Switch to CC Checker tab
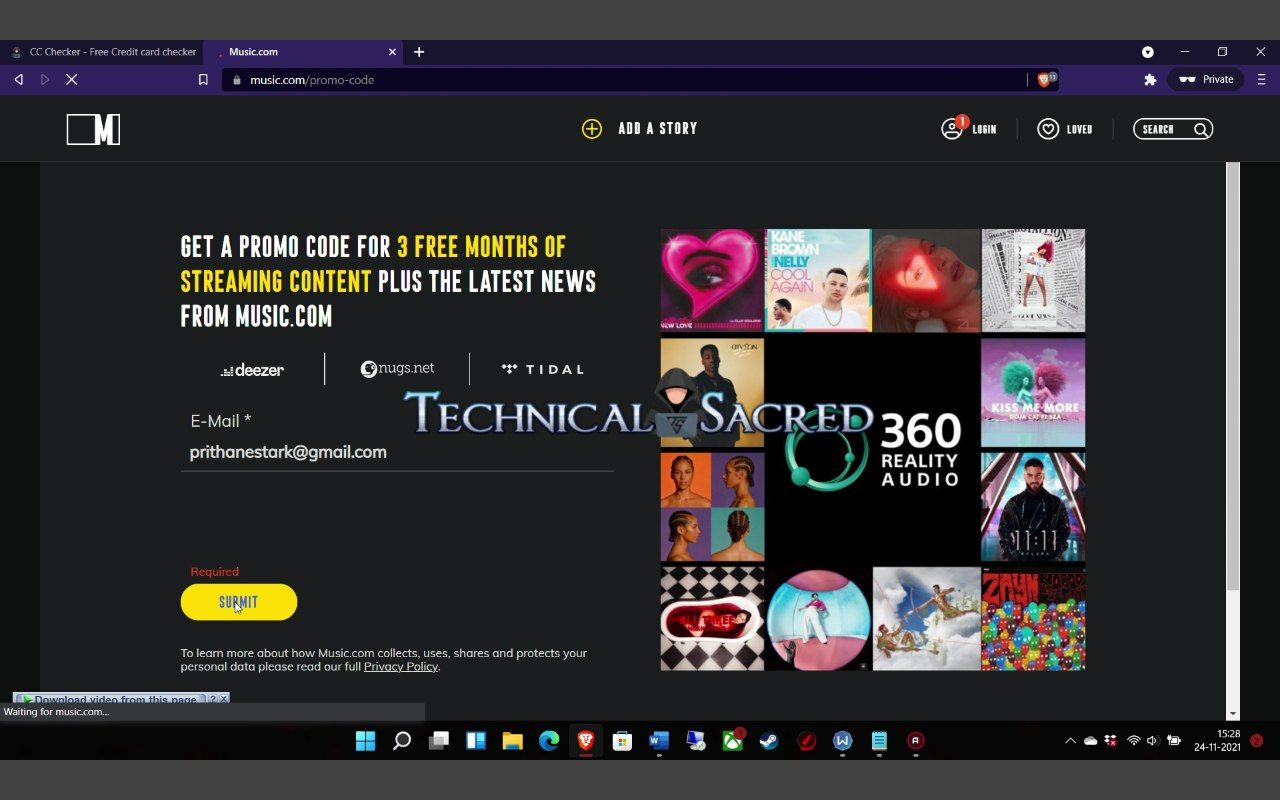 102,52
